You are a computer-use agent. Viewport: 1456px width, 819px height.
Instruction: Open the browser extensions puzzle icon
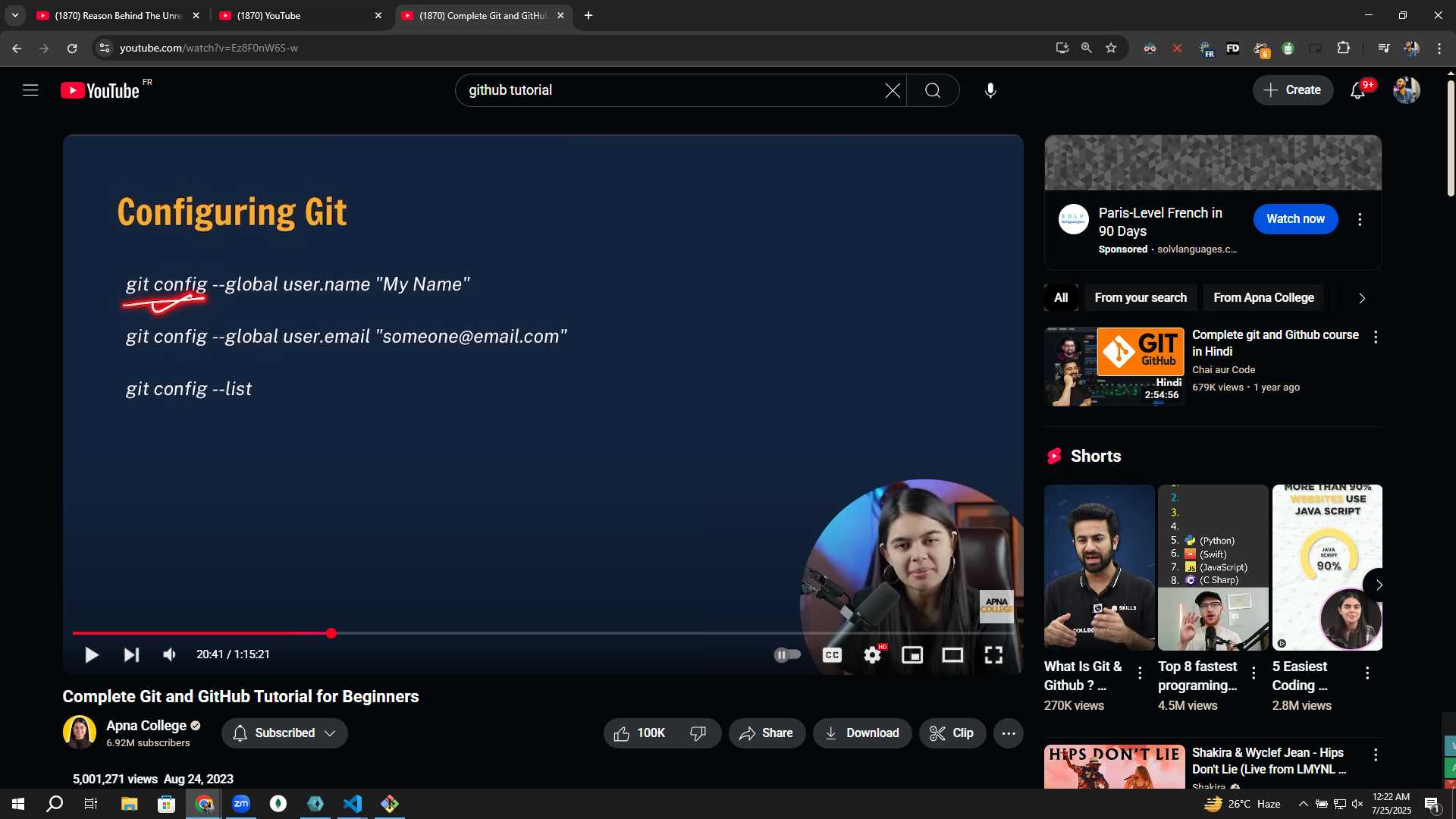click(1343, 48)
